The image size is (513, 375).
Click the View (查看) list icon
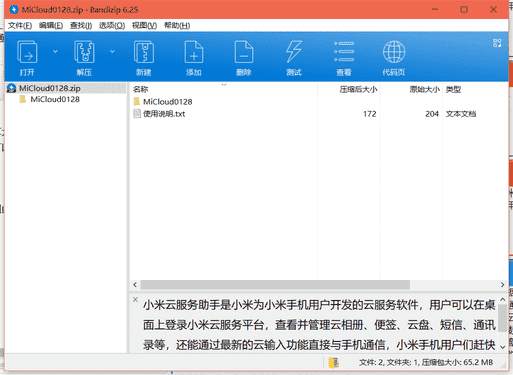tap(344, 52)
